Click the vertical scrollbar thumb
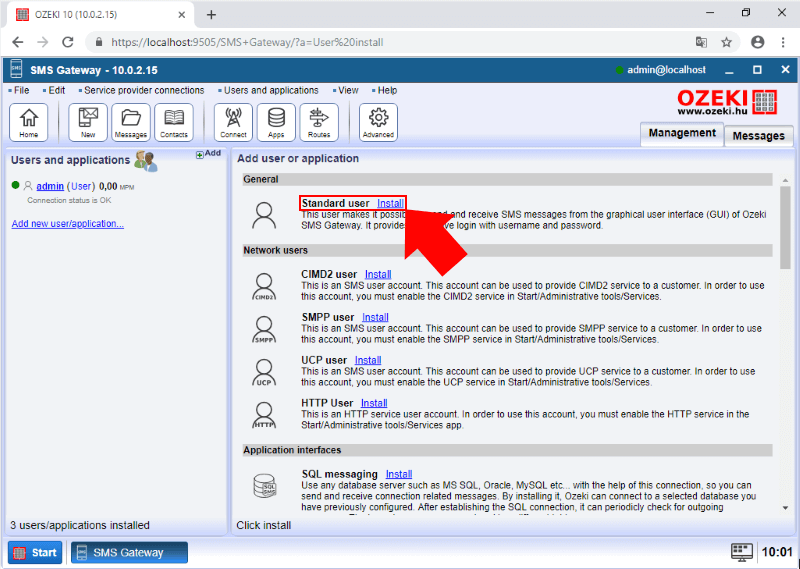Viewport: 800px width, 569px height. click(x=785, y=228)
